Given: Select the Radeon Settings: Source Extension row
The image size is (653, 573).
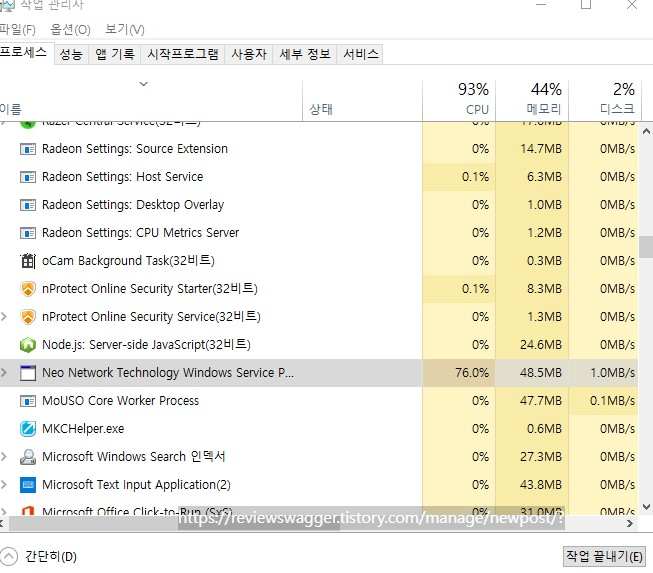Looking at the screenshot, I should tap(319, 149).
